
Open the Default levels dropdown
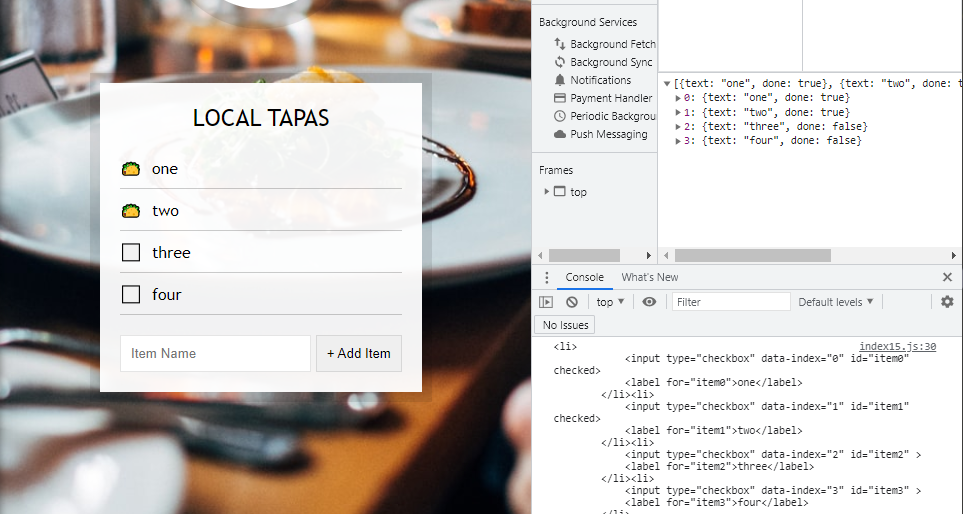pos(835,302)
